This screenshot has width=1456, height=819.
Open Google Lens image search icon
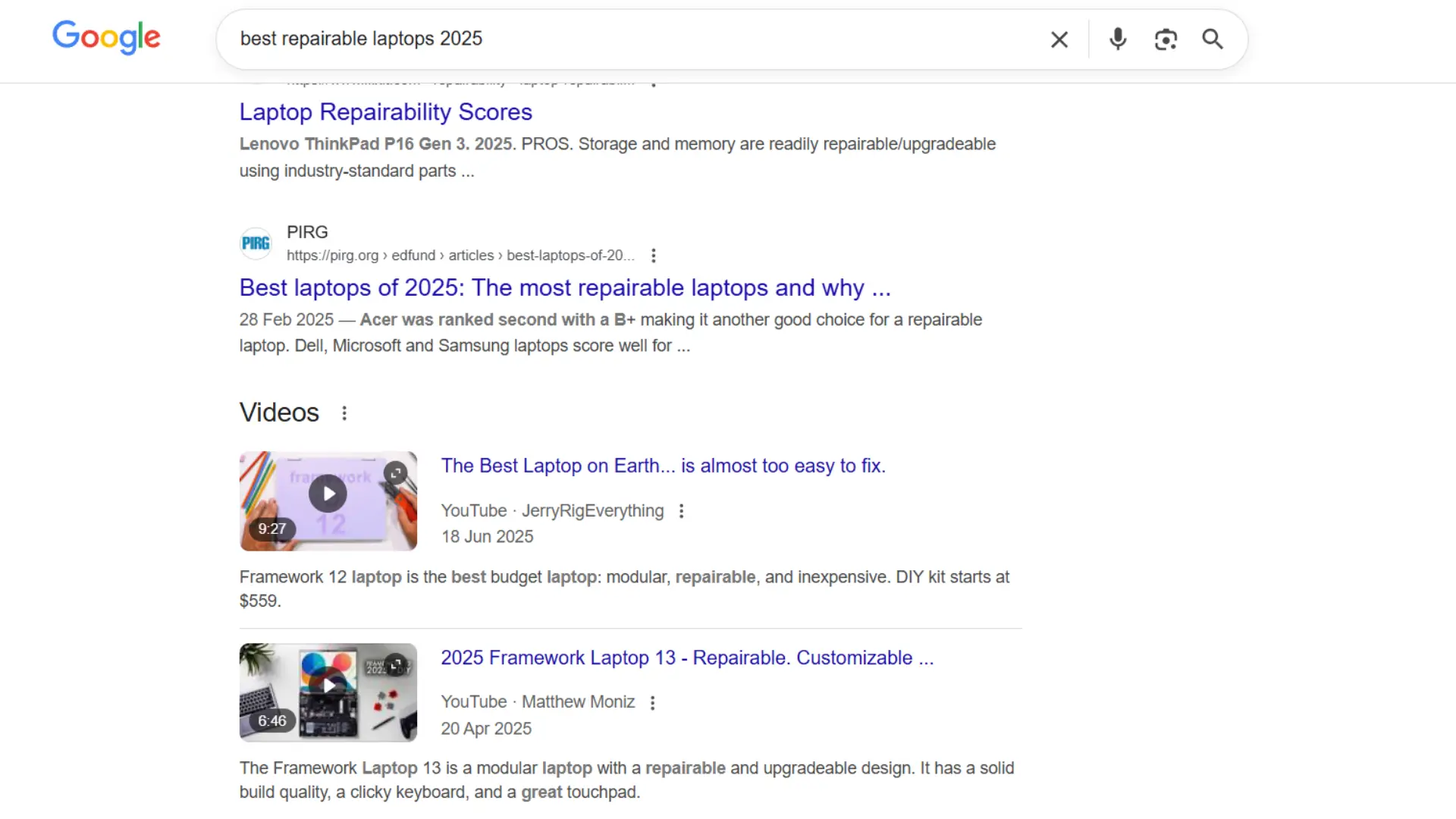point(1166,39)
